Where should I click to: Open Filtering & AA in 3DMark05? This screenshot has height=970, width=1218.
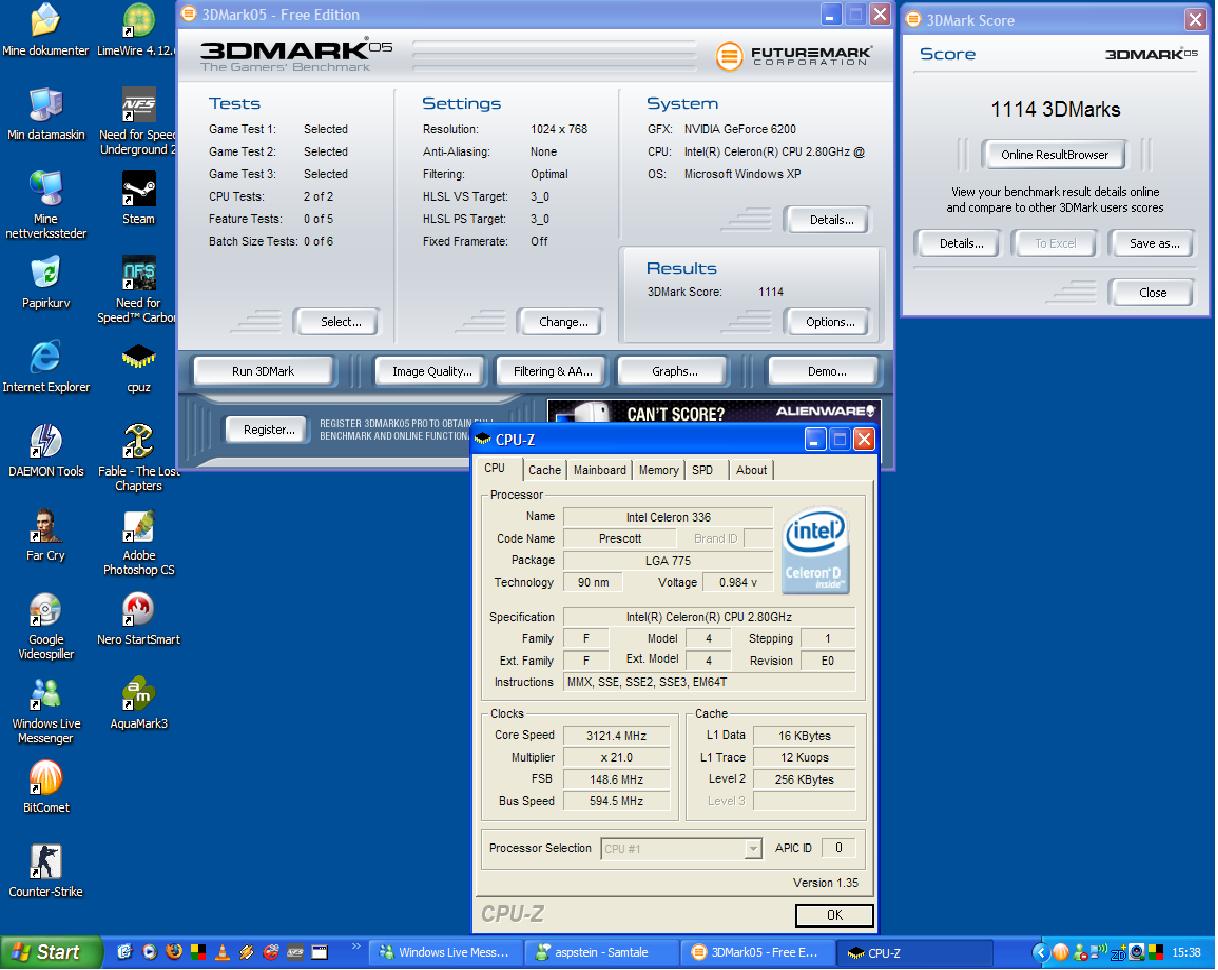coord(553,372)
